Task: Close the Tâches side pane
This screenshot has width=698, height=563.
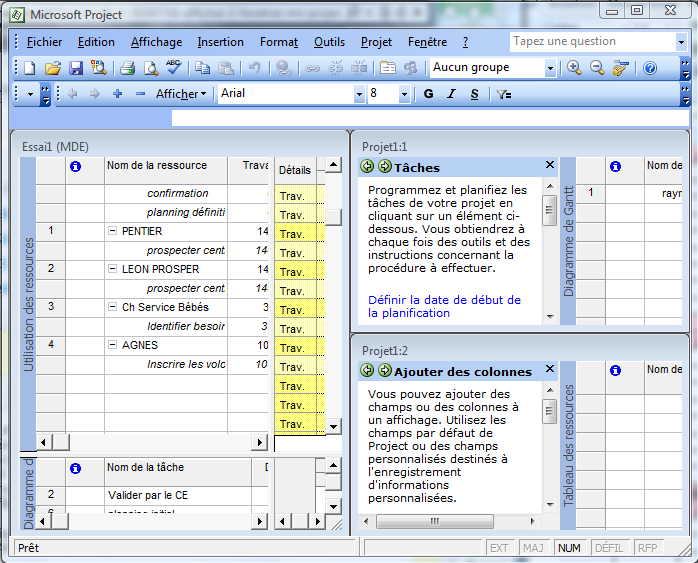Action: [550, 165]
